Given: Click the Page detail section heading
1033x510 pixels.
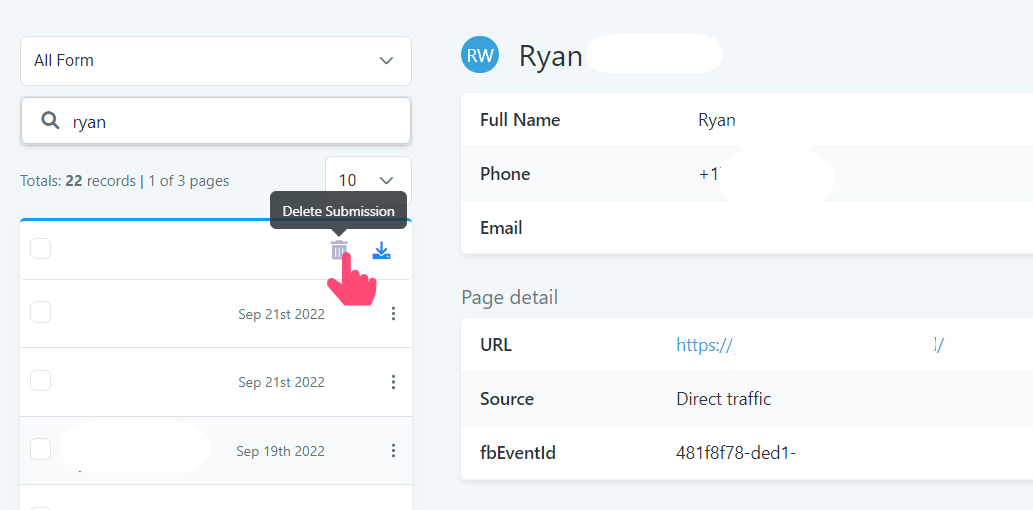Looking at the screenshot, I should point(509,297).
